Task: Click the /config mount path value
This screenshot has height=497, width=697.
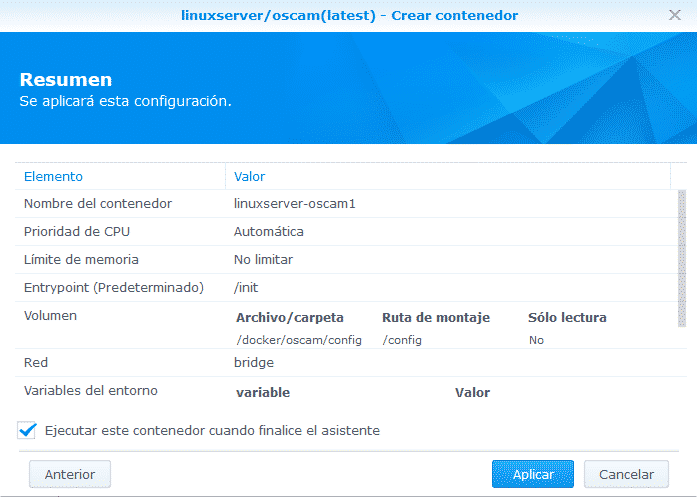Action: [402, 340]
